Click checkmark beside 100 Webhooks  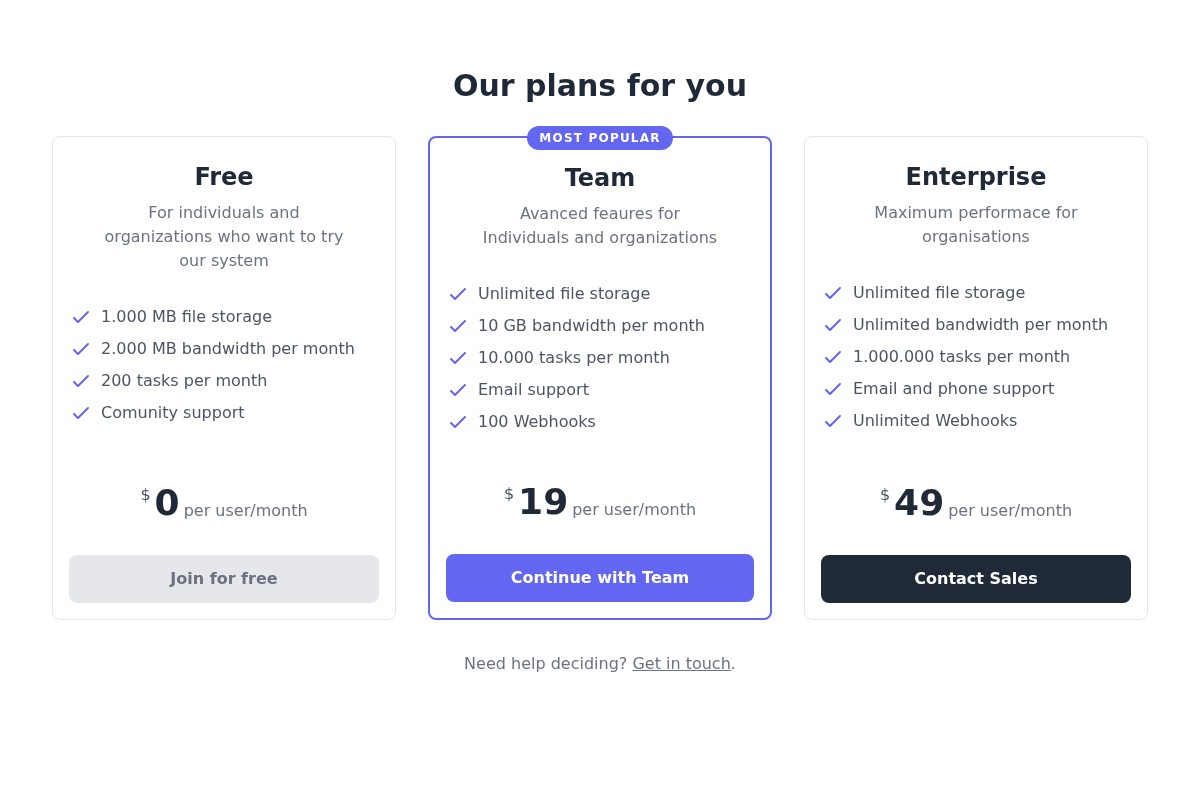pyautogui.click(x=458, y=422)
